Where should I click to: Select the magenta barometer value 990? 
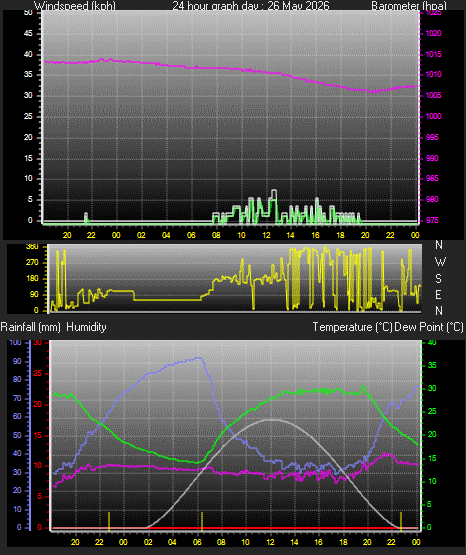432,158
